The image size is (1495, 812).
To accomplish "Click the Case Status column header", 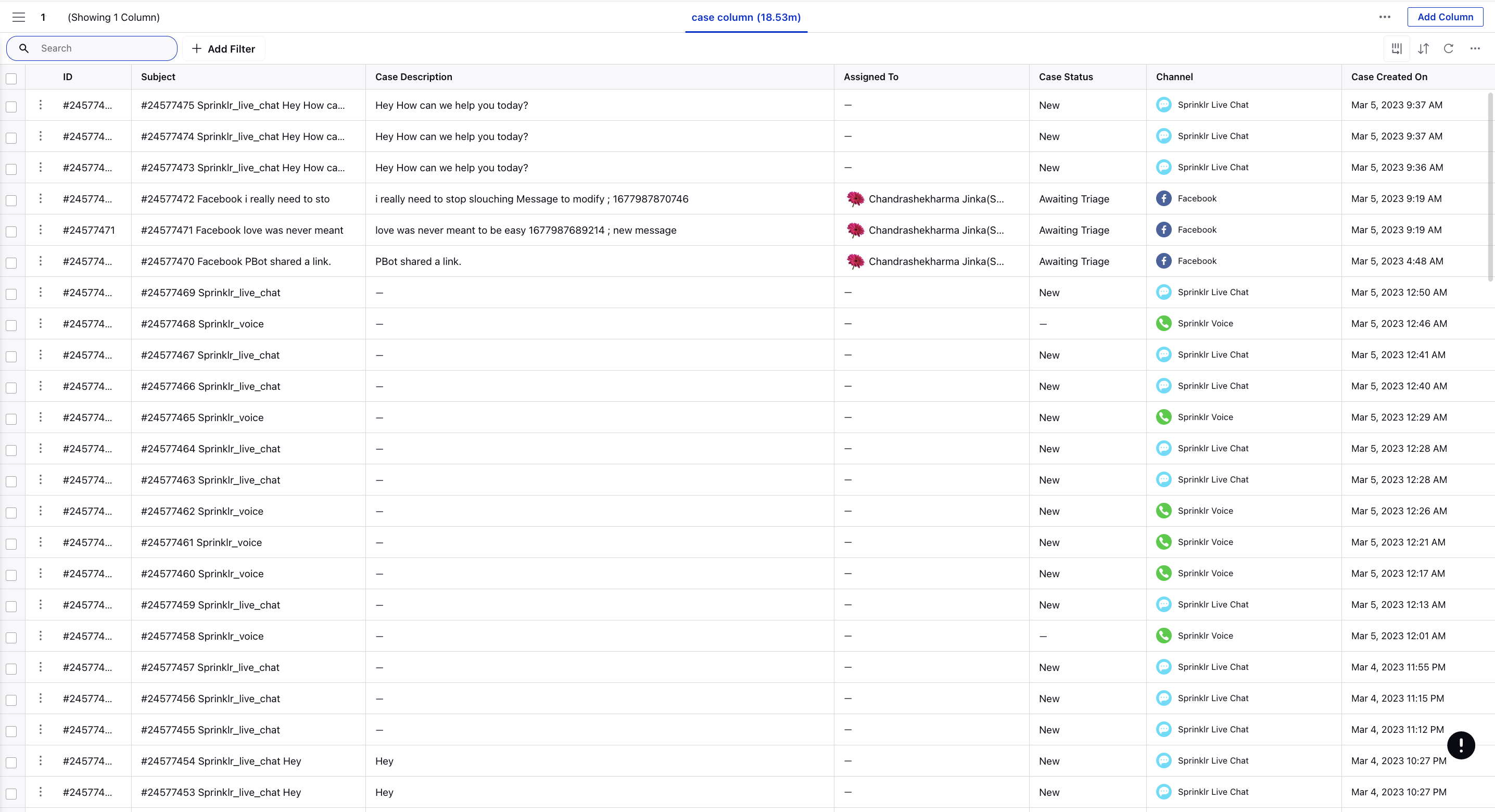I will (1066, 77).
